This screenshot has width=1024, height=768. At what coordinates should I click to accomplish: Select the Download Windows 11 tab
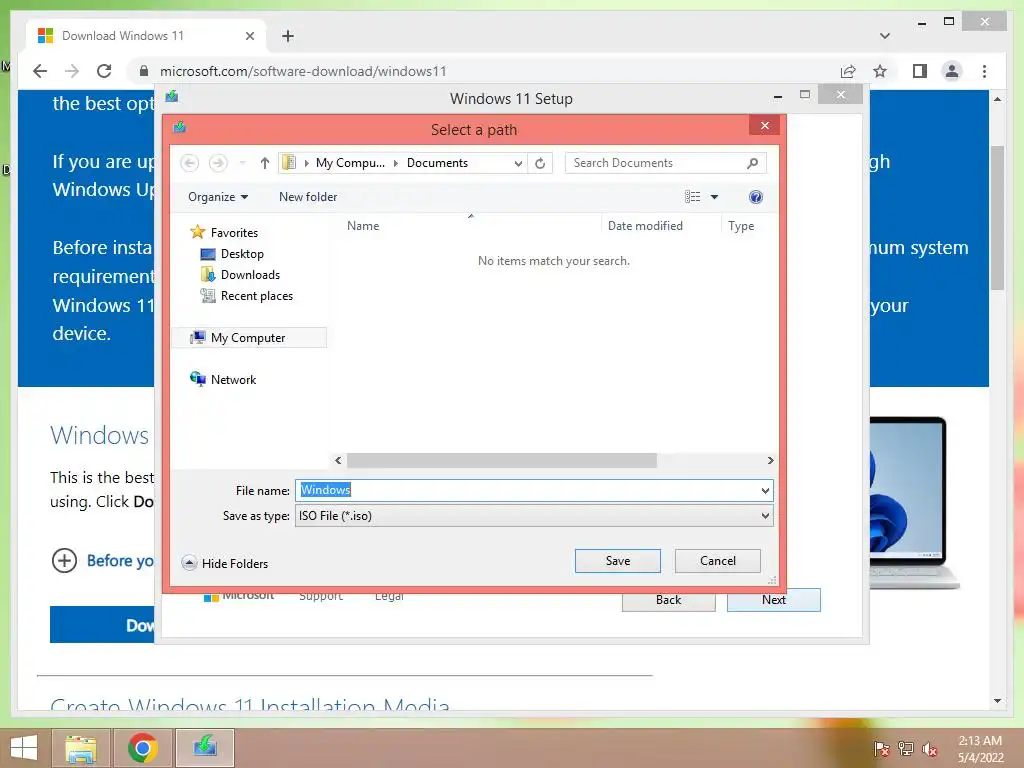click(x=145, y=36)
